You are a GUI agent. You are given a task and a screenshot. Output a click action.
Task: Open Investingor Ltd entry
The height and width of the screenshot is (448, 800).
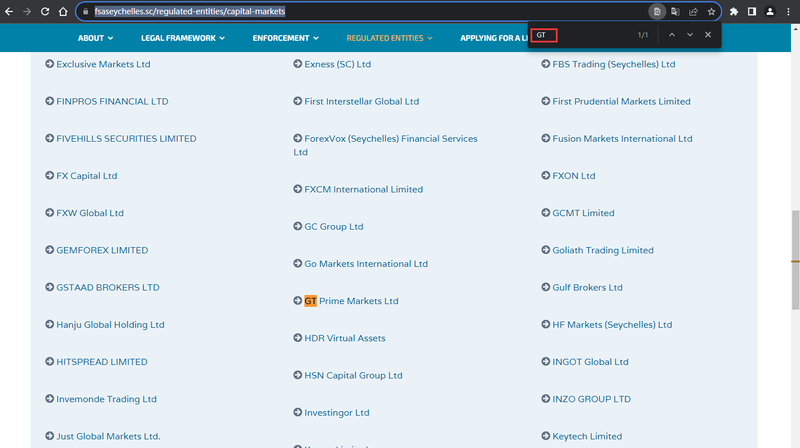click(336, 413)
